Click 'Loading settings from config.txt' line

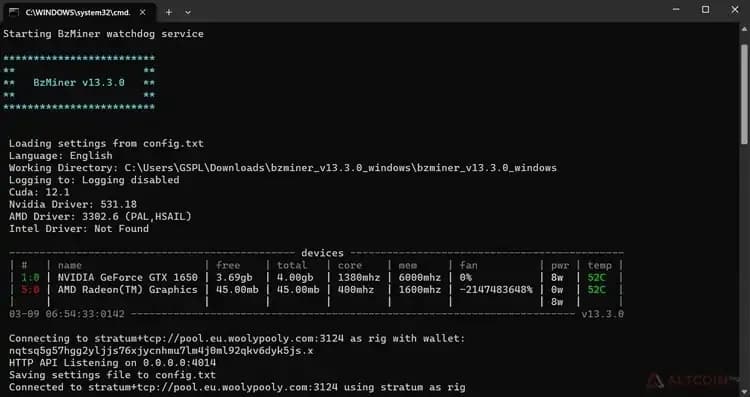coord(106,143)
